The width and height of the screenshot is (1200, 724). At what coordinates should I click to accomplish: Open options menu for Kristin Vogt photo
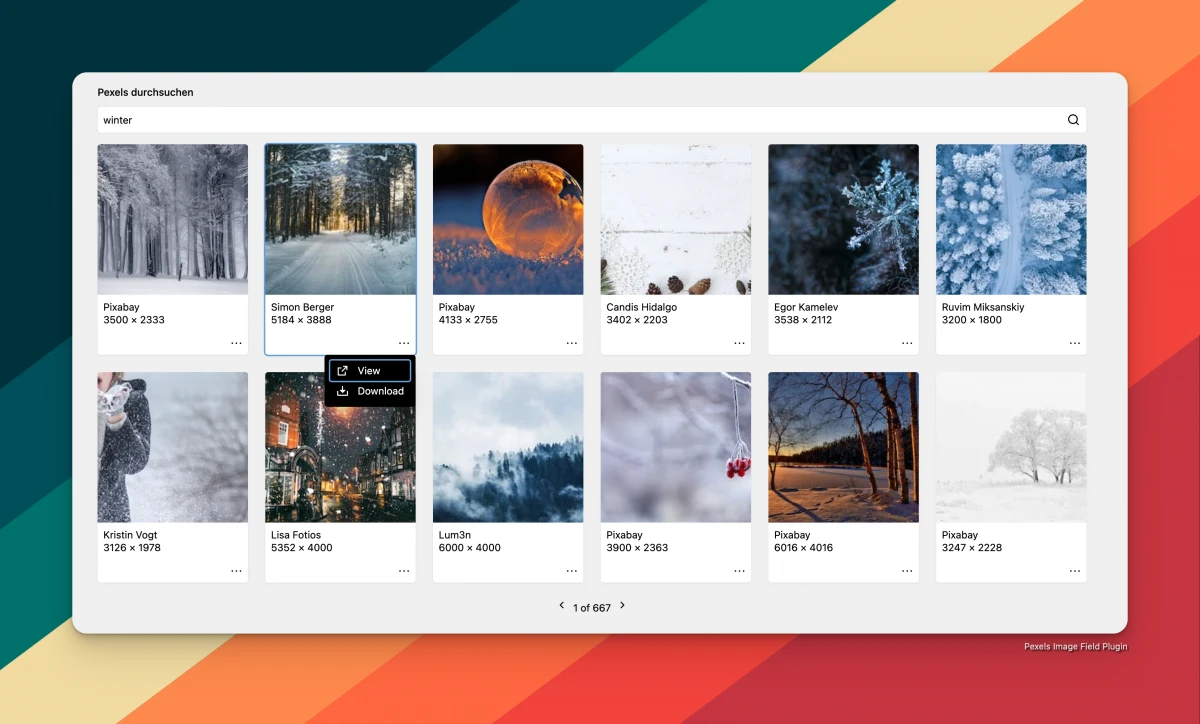coord(236,571)
